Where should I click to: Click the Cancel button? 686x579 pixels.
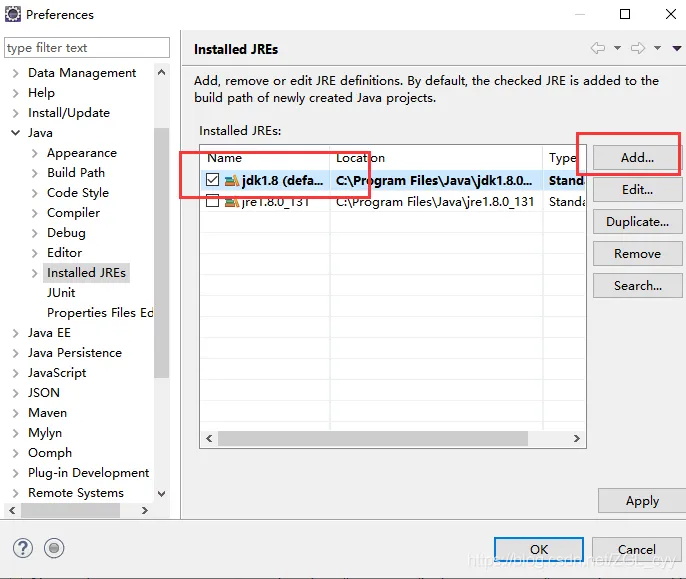point(637,549)
